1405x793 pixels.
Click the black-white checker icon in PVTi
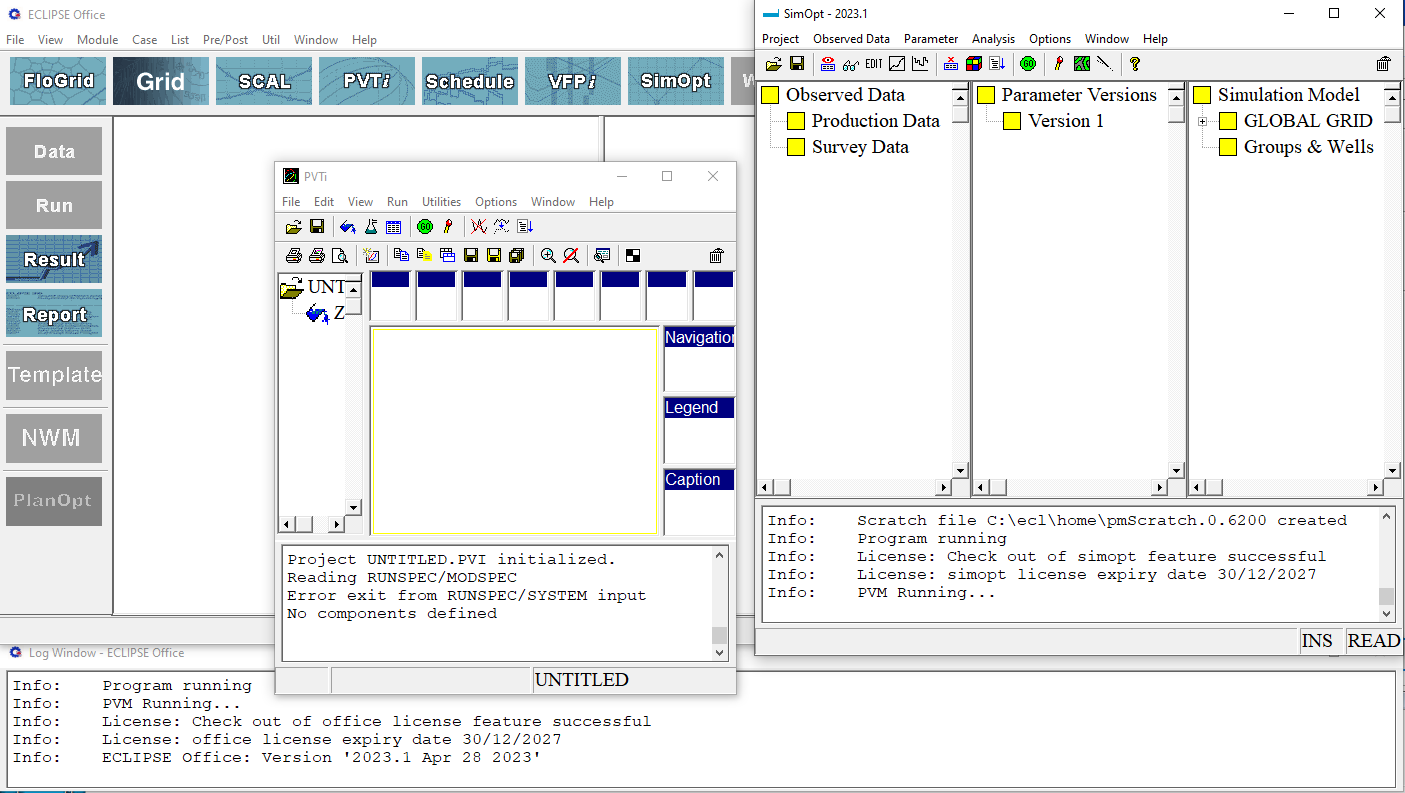632,256
